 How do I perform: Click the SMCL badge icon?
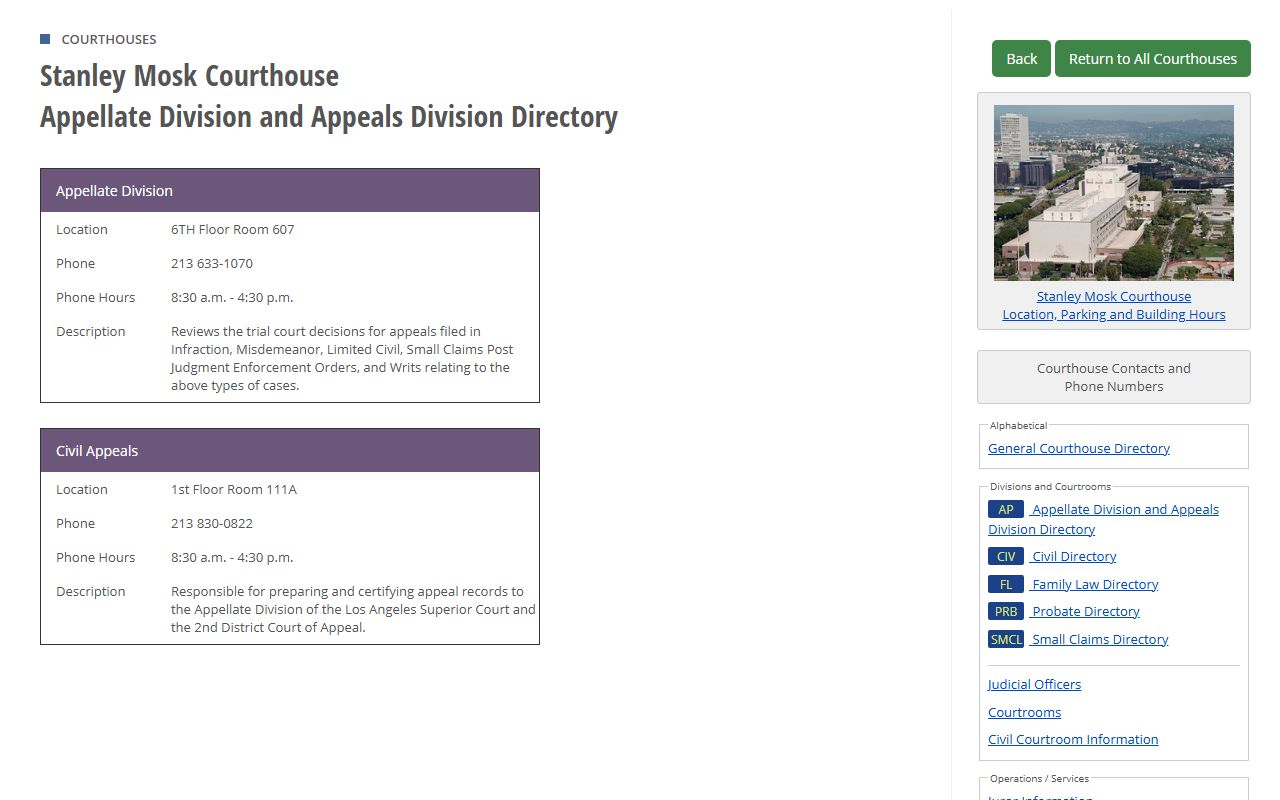tap(1006, 639)
